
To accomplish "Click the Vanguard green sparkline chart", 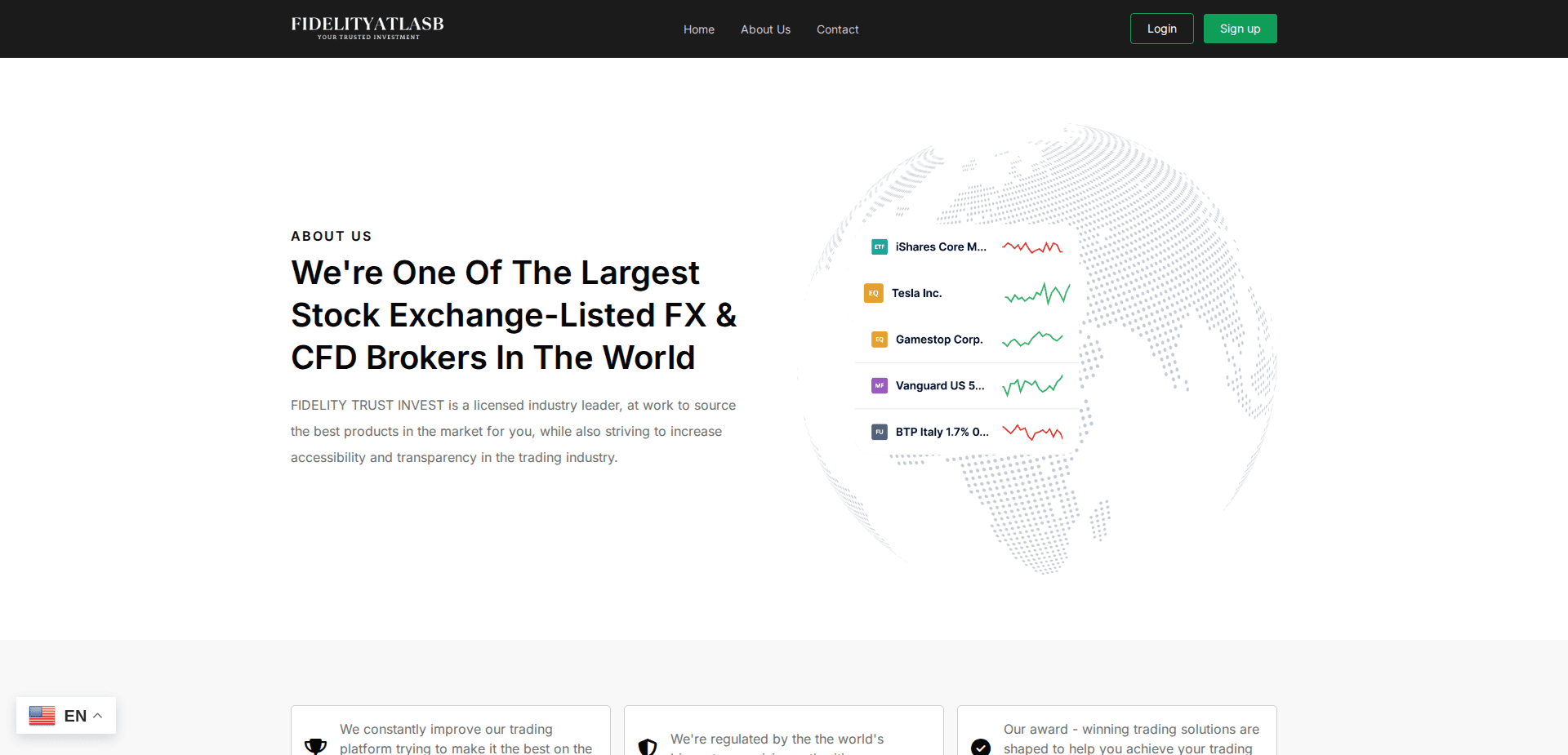I will pos(1032,385).
